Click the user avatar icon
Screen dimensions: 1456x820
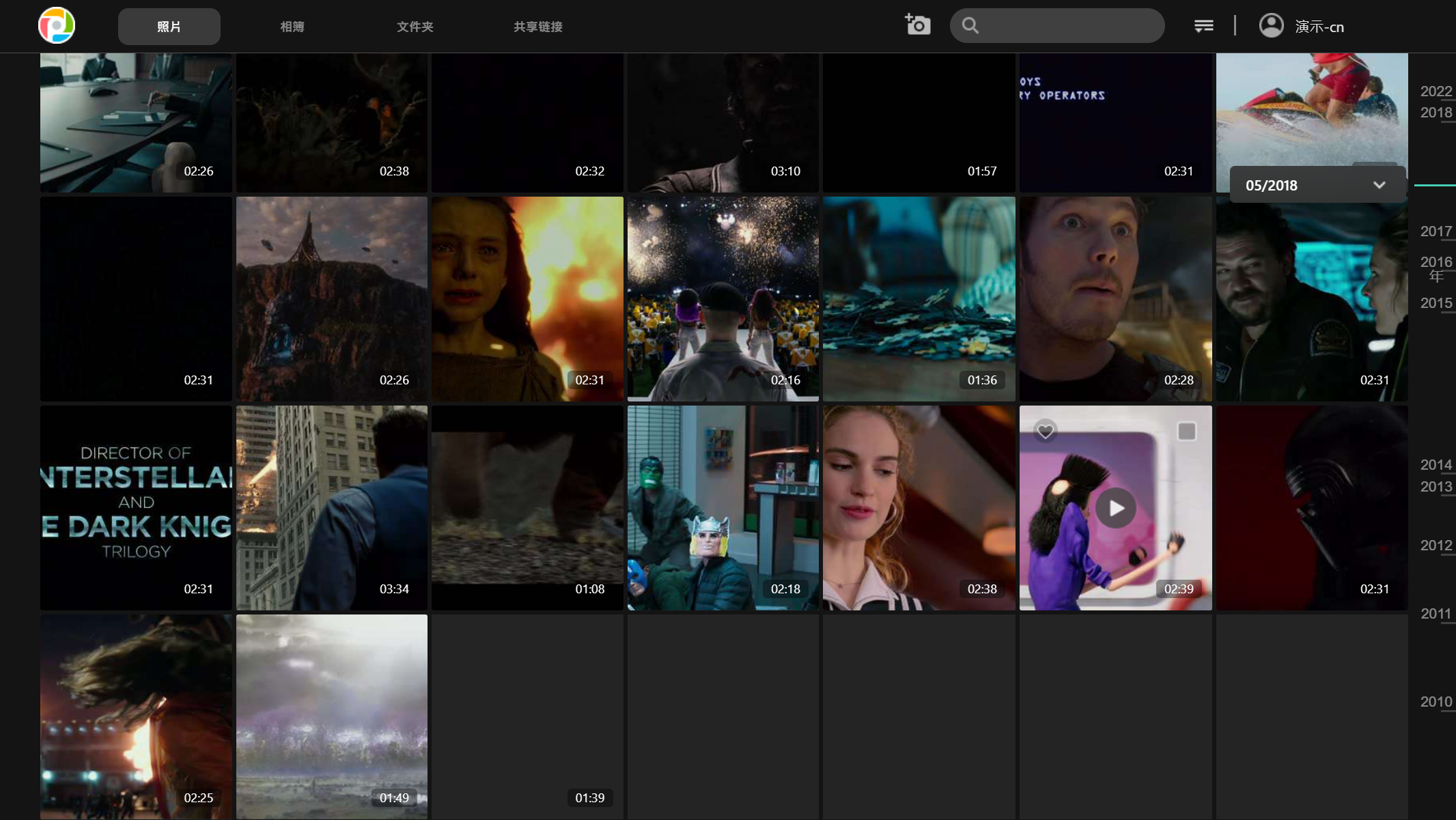(1272, 26)
